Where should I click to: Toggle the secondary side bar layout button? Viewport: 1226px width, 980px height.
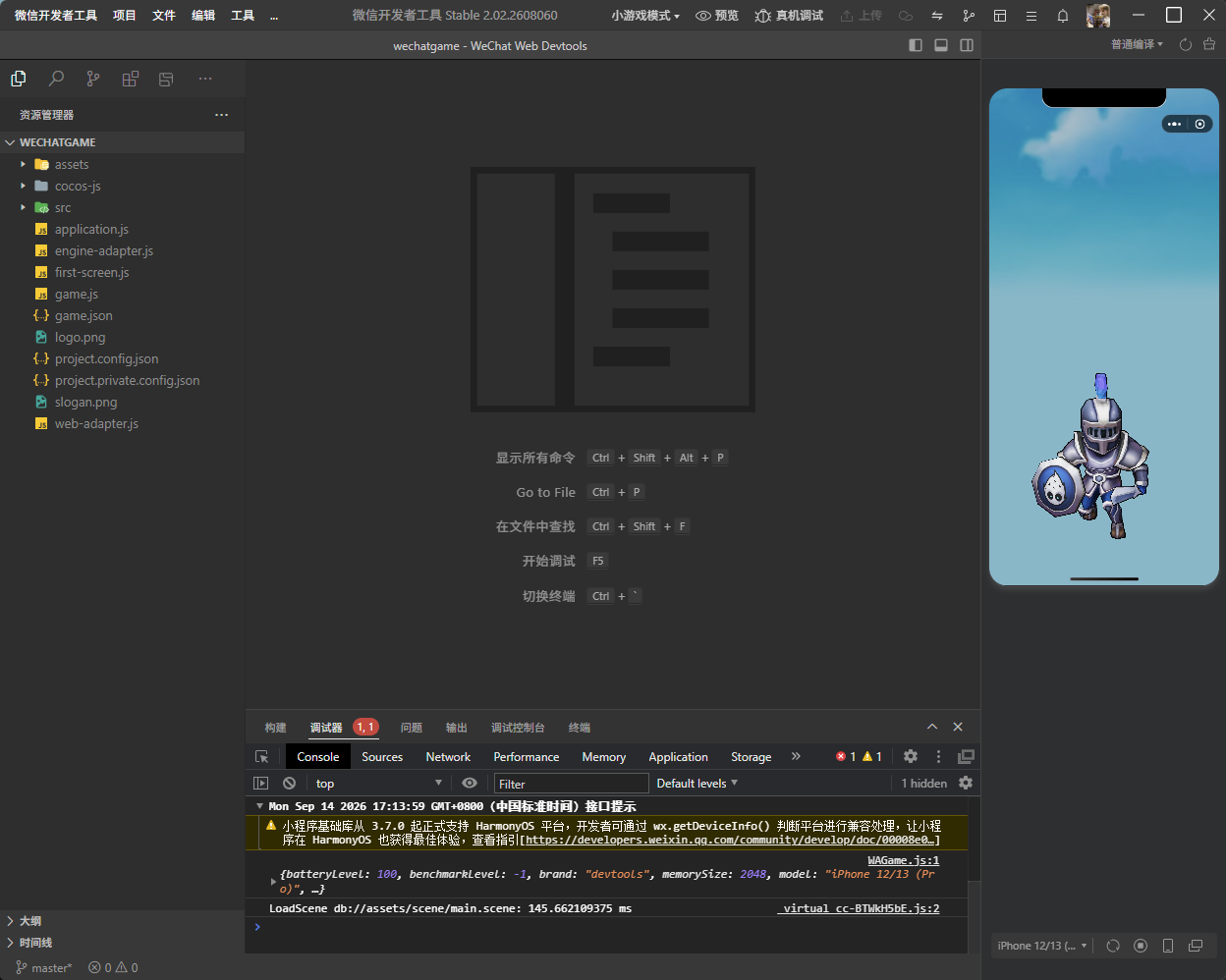click(x=967, y=45)
